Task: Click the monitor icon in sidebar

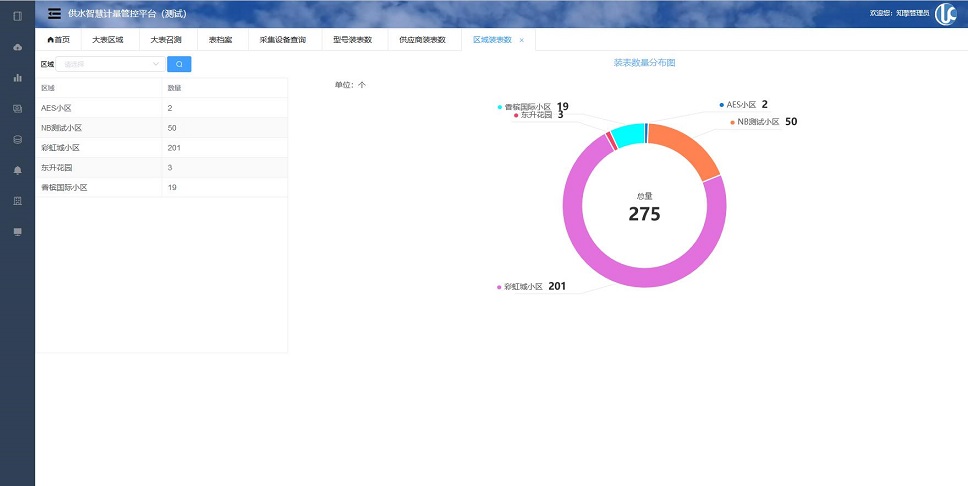Action: 17,232
